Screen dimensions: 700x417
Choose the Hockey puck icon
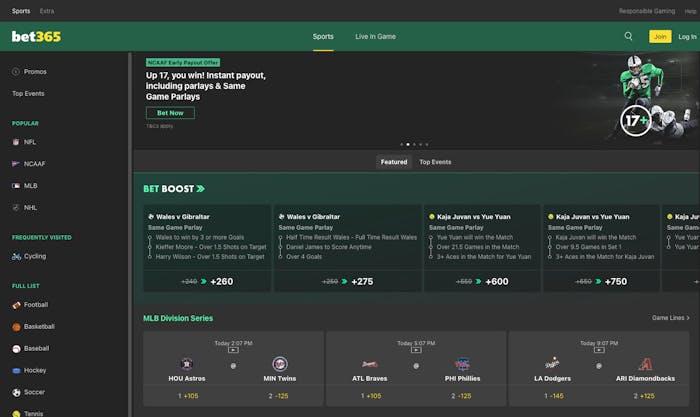click(17, 371)
